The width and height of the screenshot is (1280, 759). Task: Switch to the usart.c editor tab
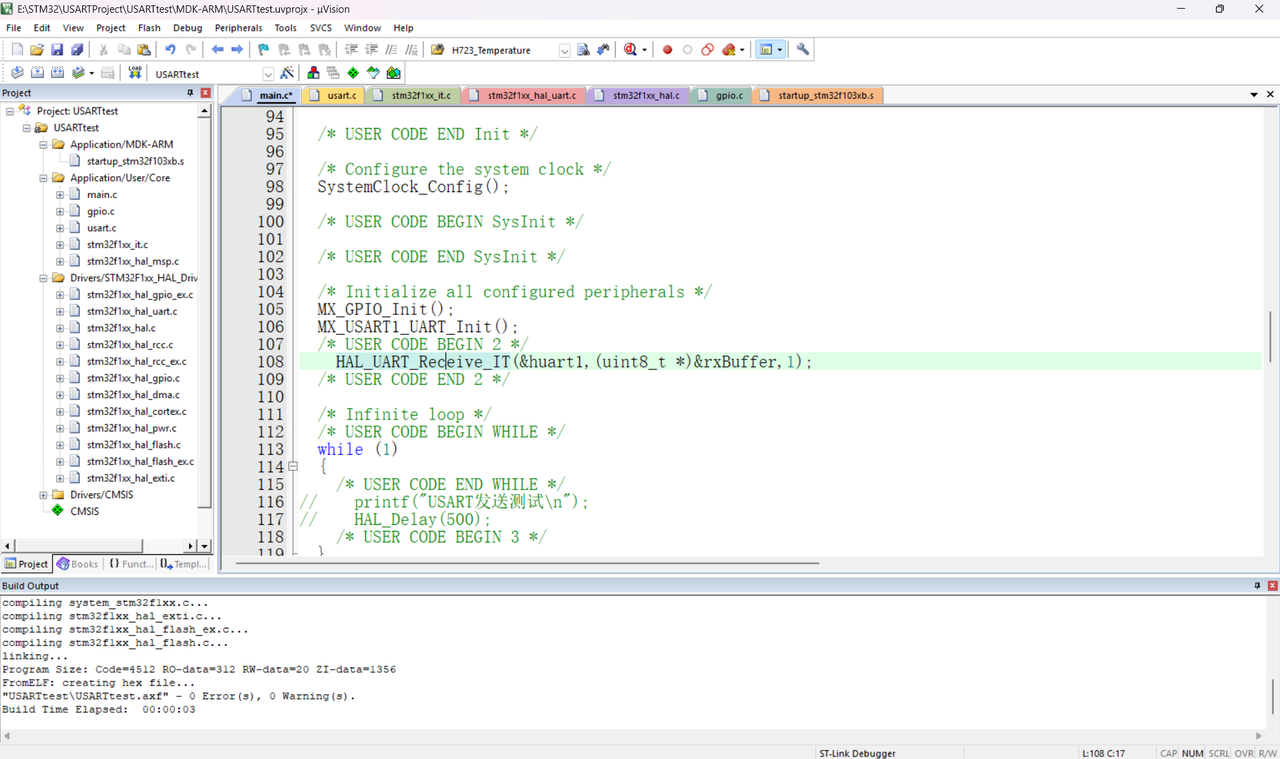[x=341, y=96]
